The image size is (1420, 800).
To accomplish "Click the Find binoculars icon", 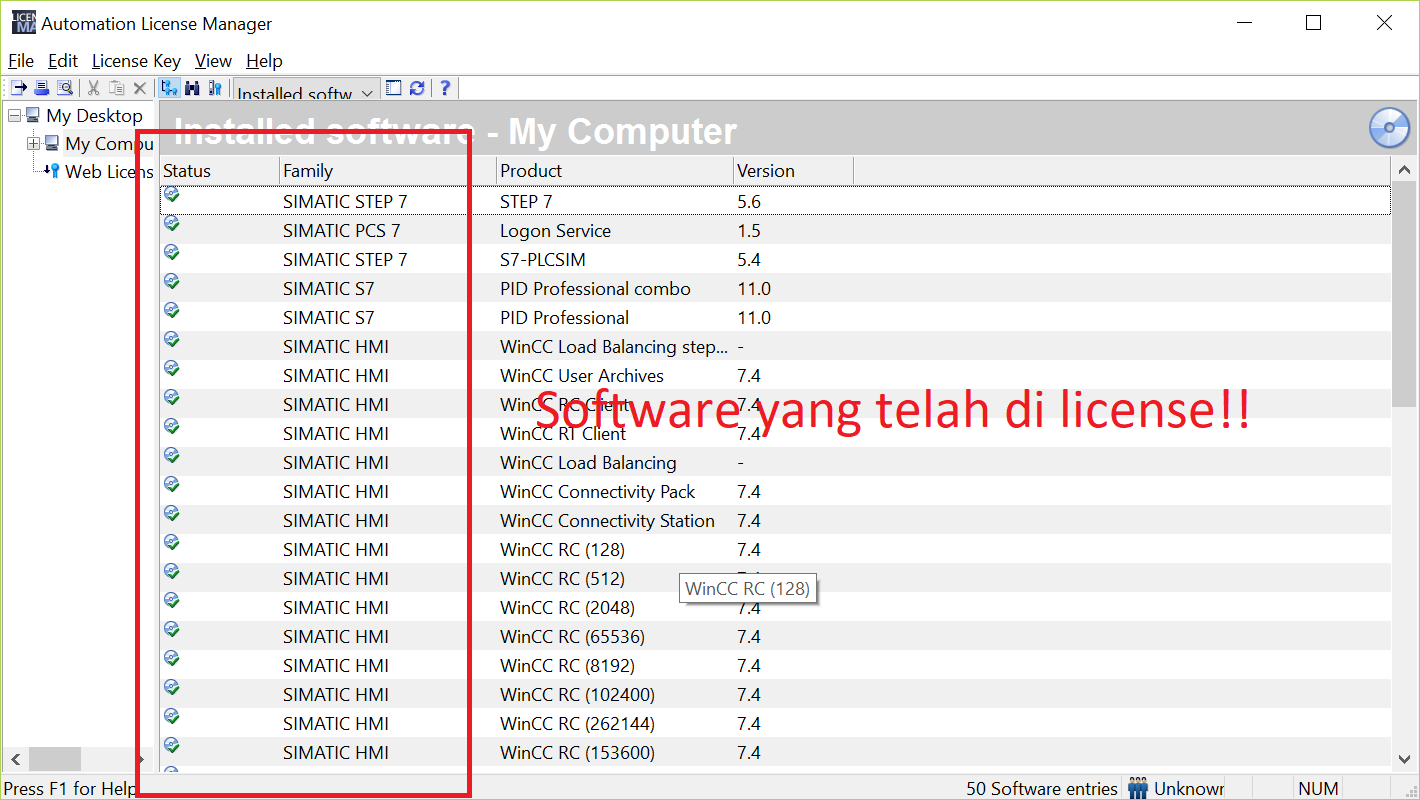I will click(x=192, y=88).
